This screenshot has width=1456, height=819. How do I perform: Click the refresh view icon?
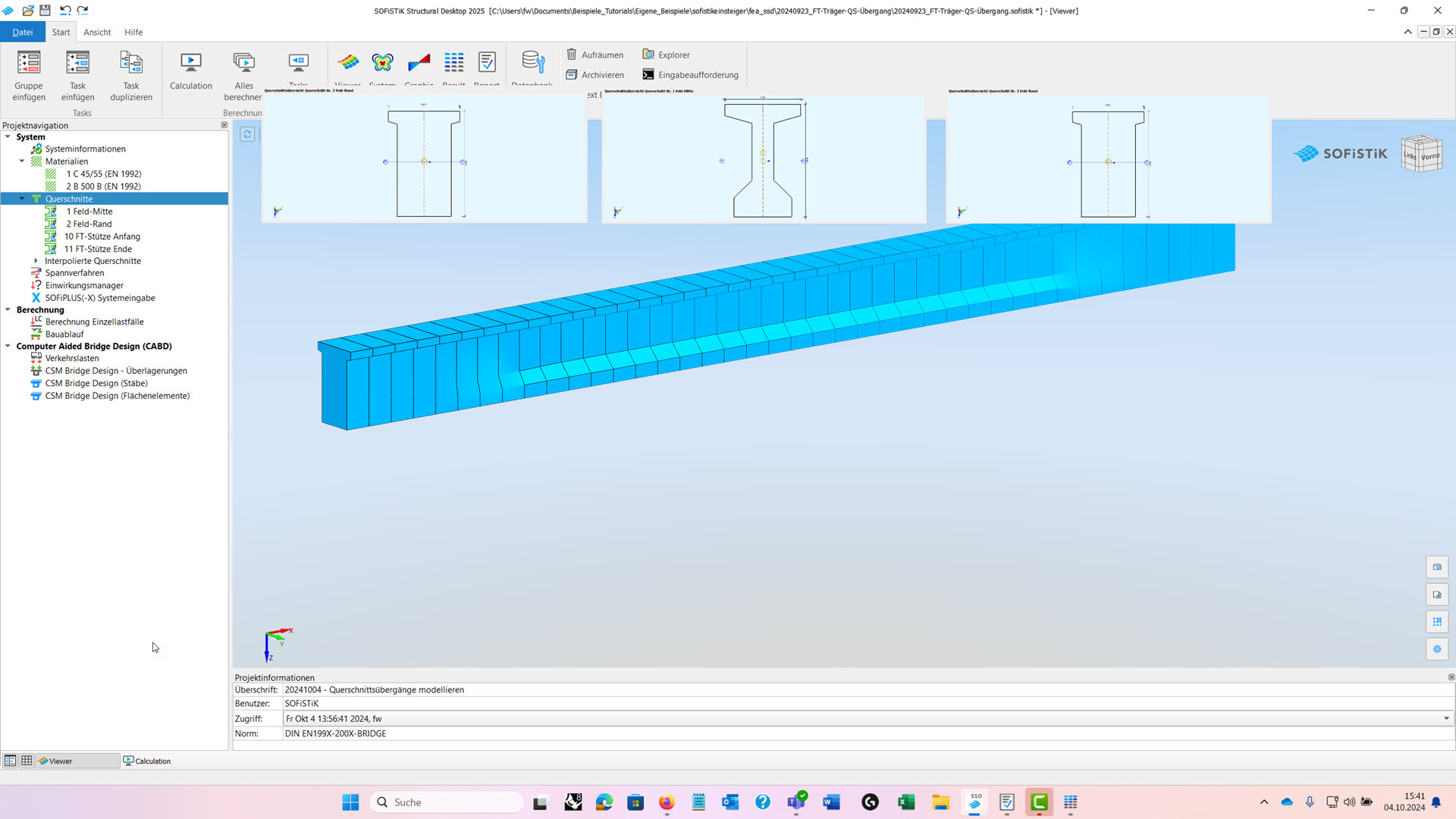(247, 134)
